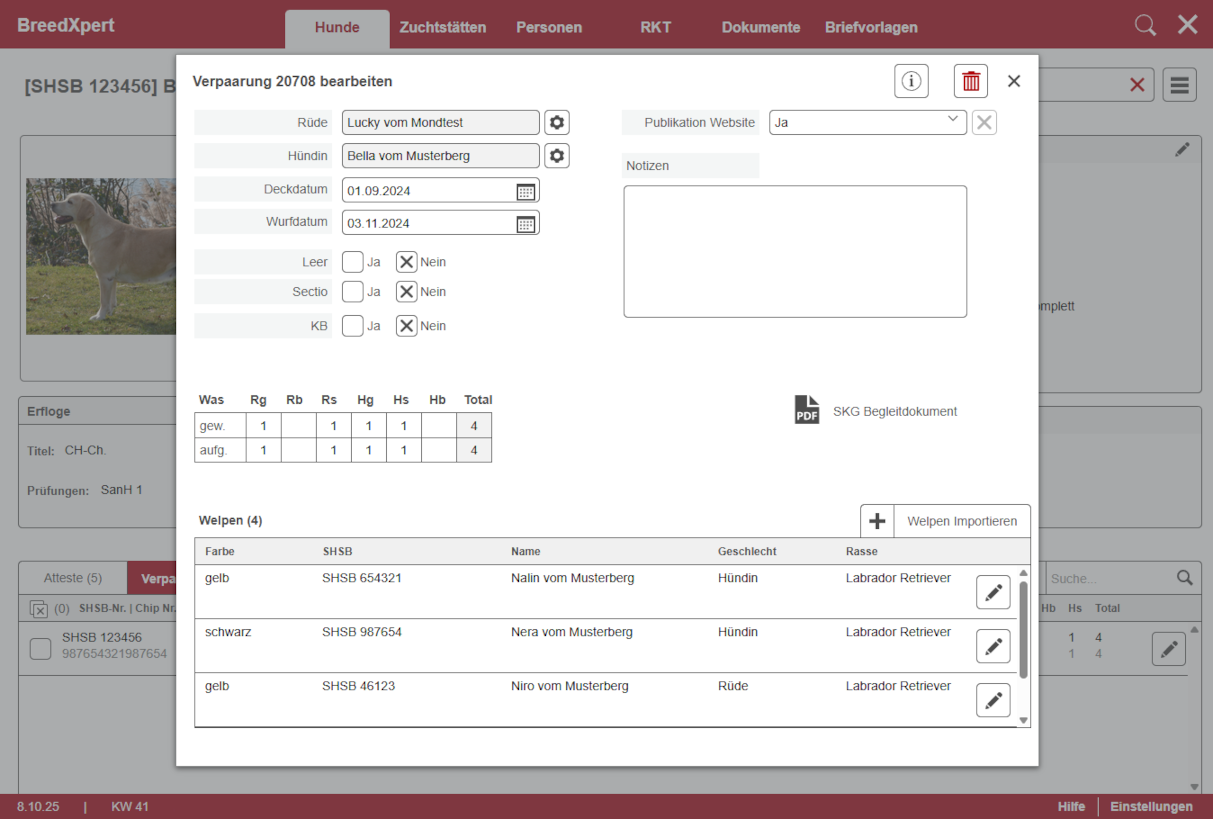Check the KB Ja checkbox

[x=353, y=326]
